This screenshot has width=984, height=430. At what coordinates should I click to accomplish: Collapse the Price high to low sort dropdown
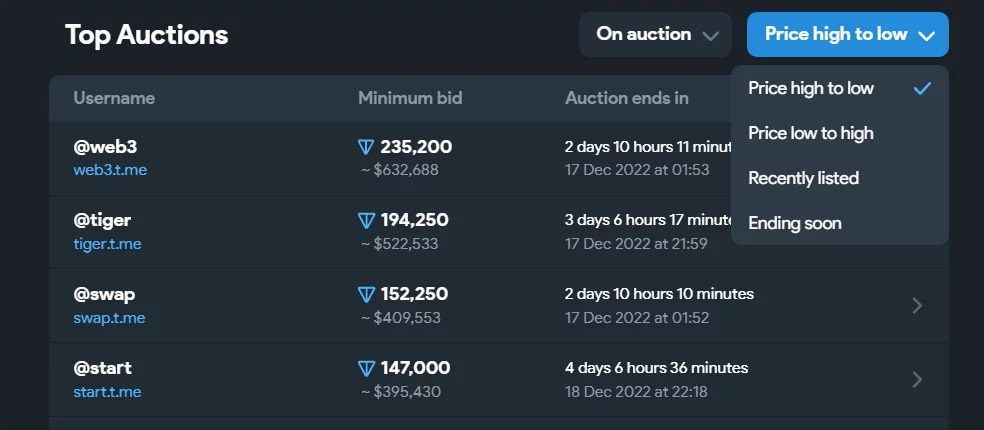point(847,35)
